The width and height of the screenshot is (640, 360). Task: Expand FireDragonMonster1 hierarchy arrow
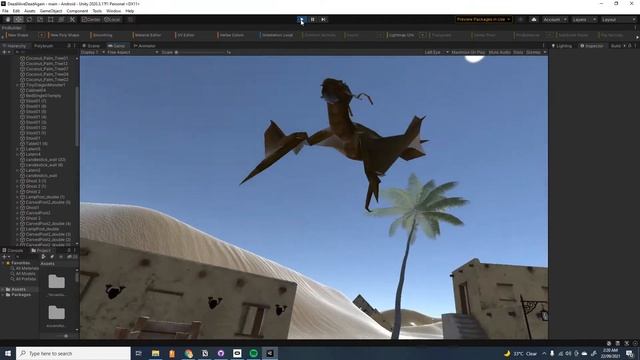click(18, 85)
